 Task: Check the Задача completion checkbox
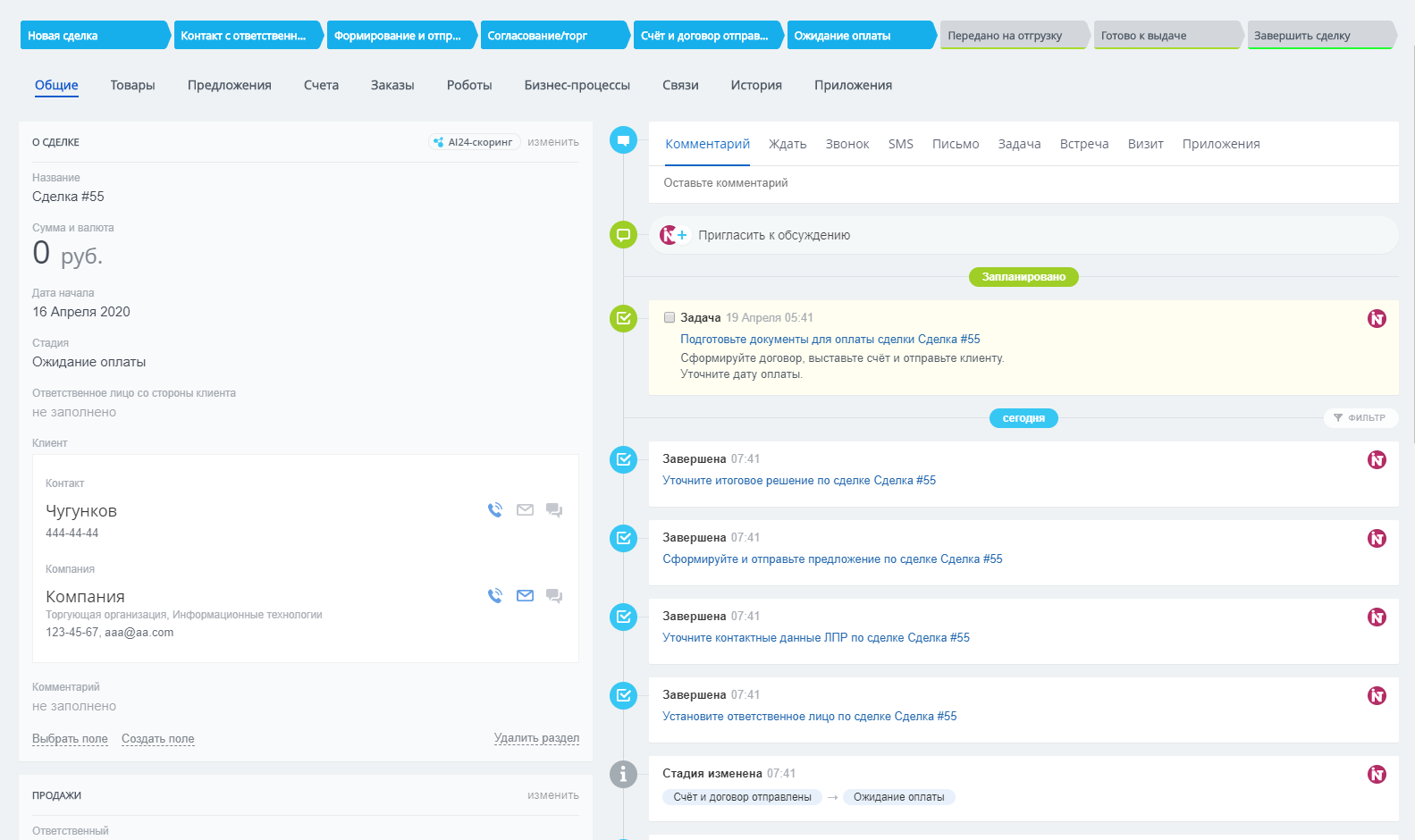[670, 317]
